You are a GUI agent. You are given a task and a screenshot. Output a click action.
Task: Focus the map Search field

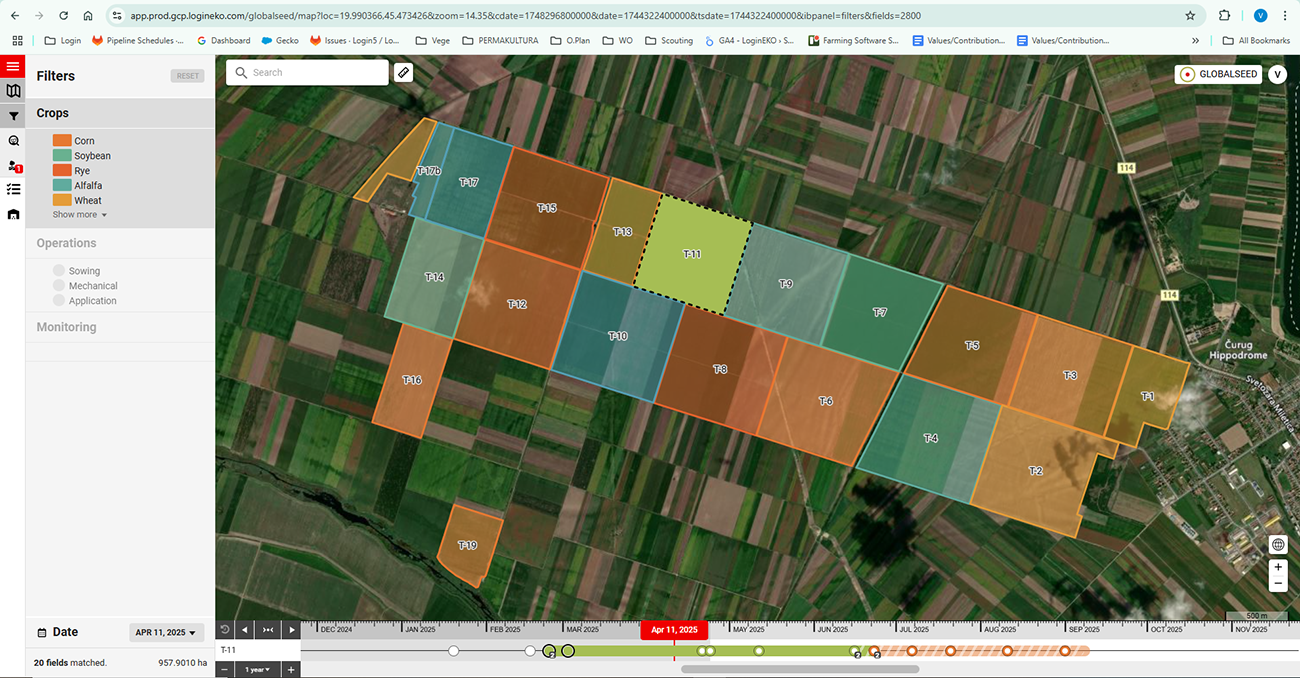pyautogui.click(x=307, y=72)
